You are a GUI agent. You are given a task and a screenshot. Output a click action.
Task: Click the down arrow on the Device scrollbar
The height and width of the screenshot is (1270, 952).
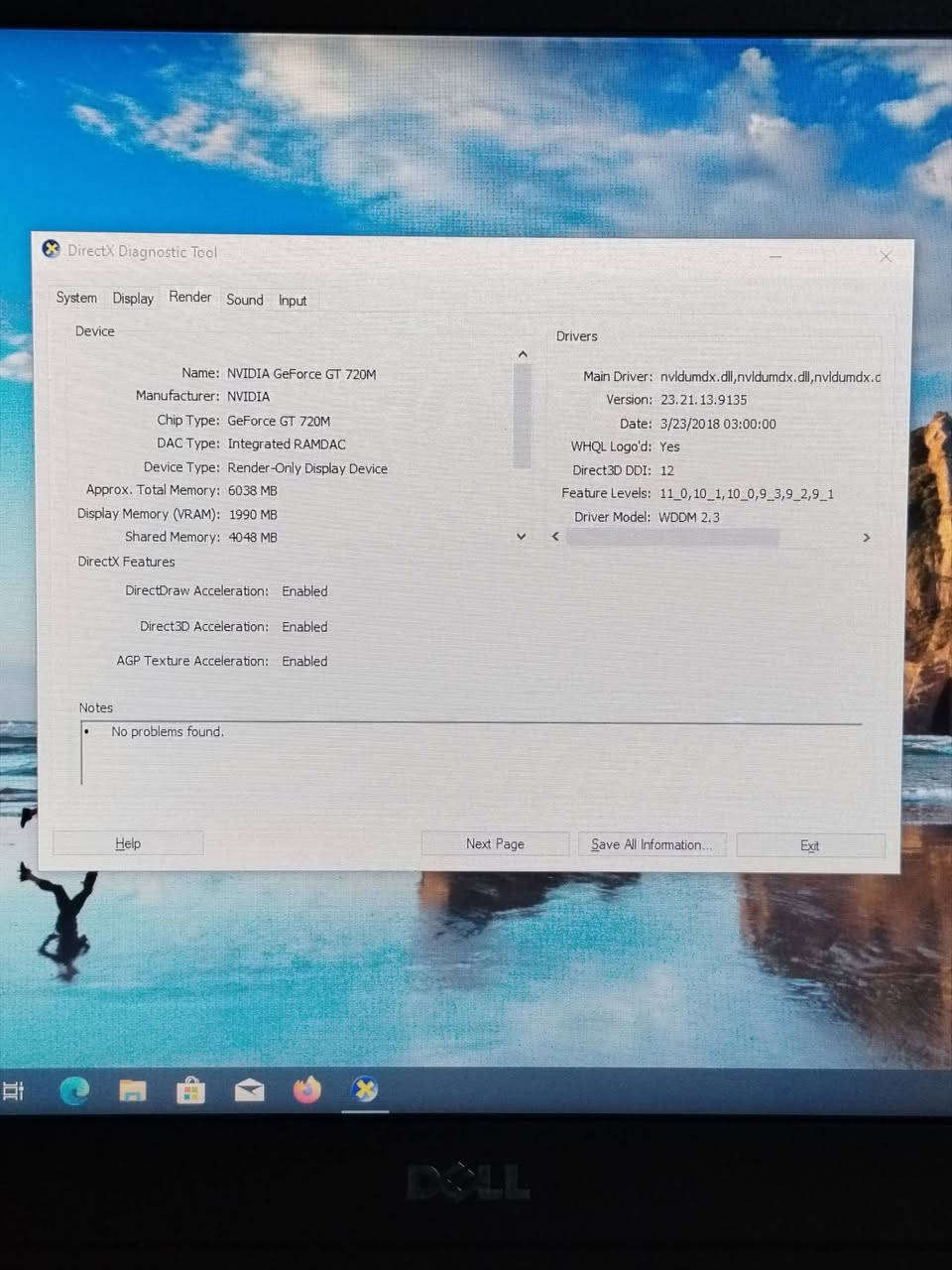(x=521, y=536)
